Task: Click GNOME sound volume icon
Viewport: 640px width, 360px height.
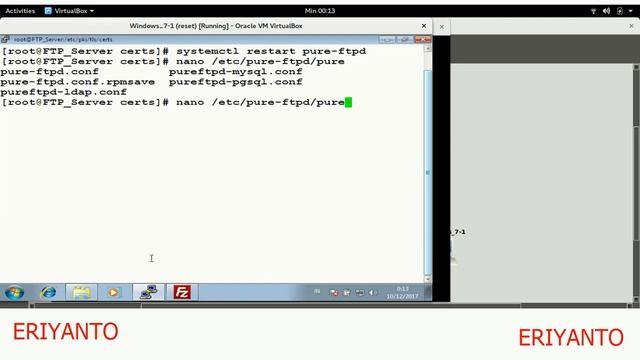Action: tap(607, 11)
